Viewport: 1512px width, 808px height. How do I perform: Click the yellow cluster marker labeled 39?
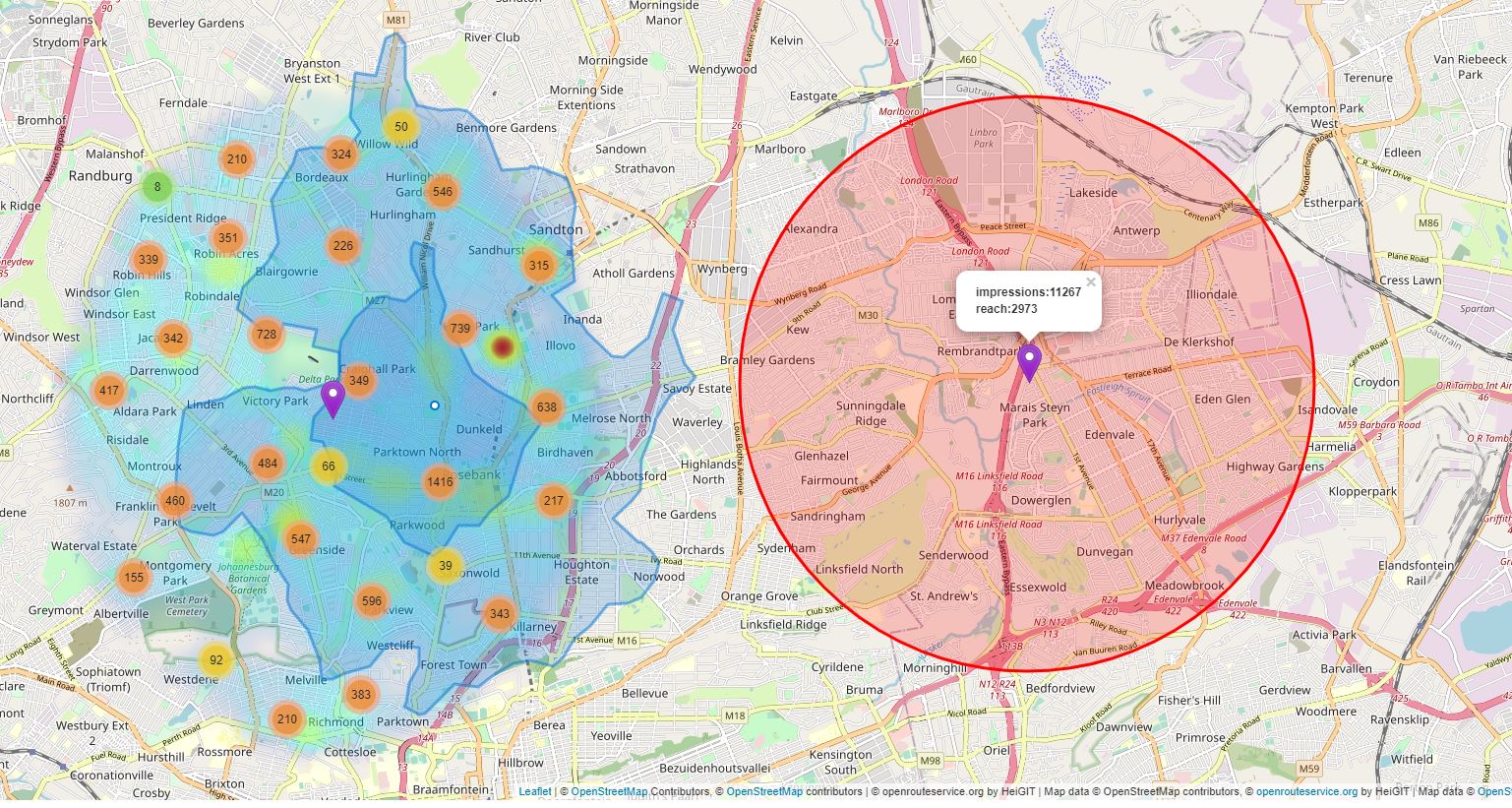coord(446,565)
